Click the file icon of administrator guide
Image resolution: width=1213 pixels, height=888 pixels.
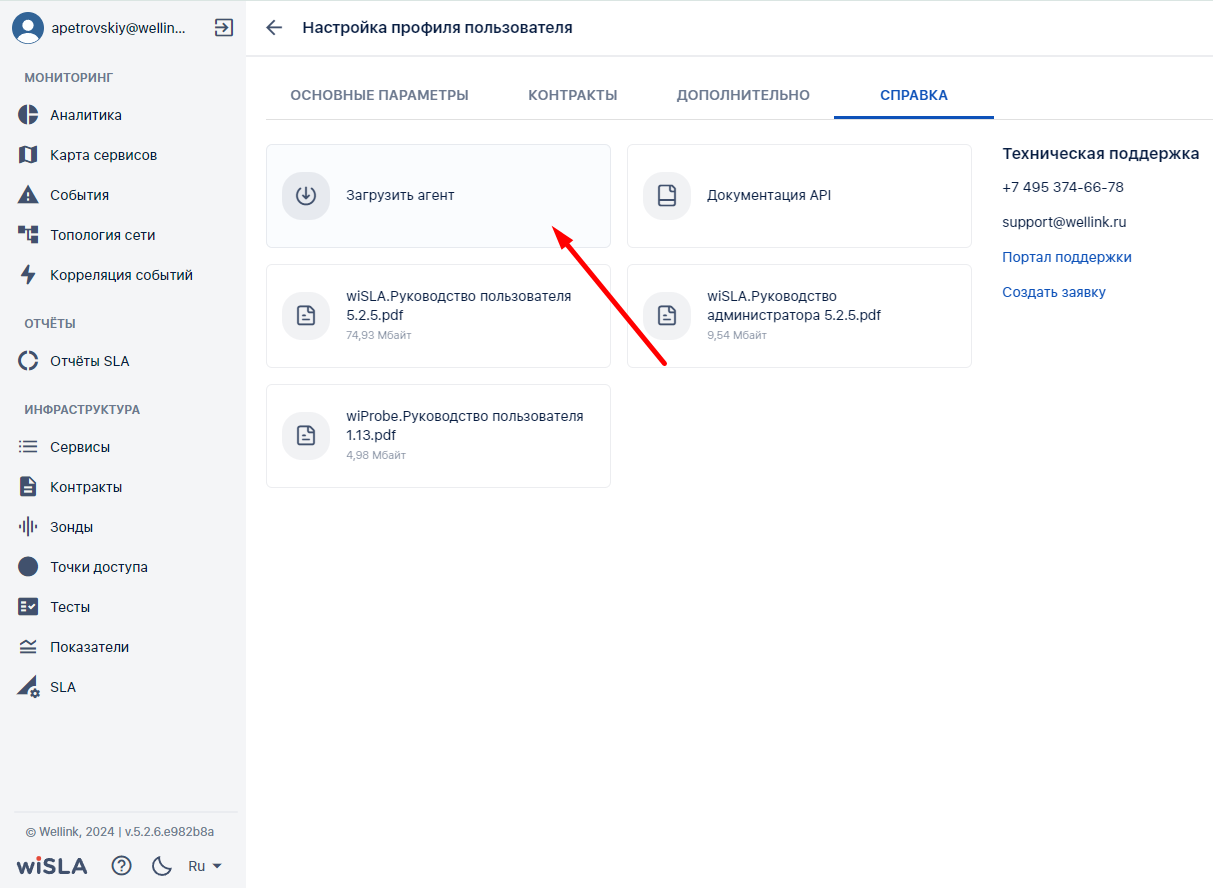(x=667, y=316)
